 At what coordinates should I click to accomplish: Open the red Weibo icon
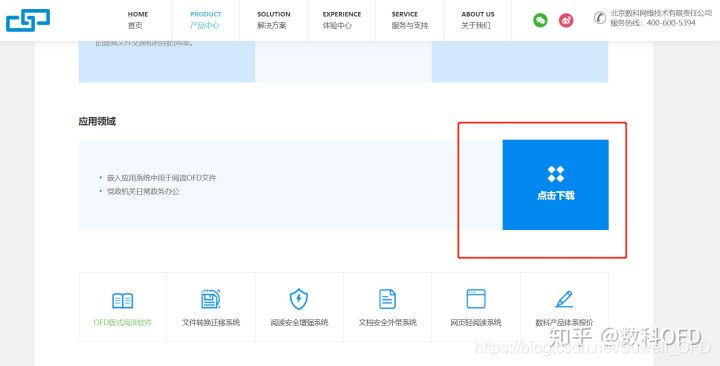point(566,20)
